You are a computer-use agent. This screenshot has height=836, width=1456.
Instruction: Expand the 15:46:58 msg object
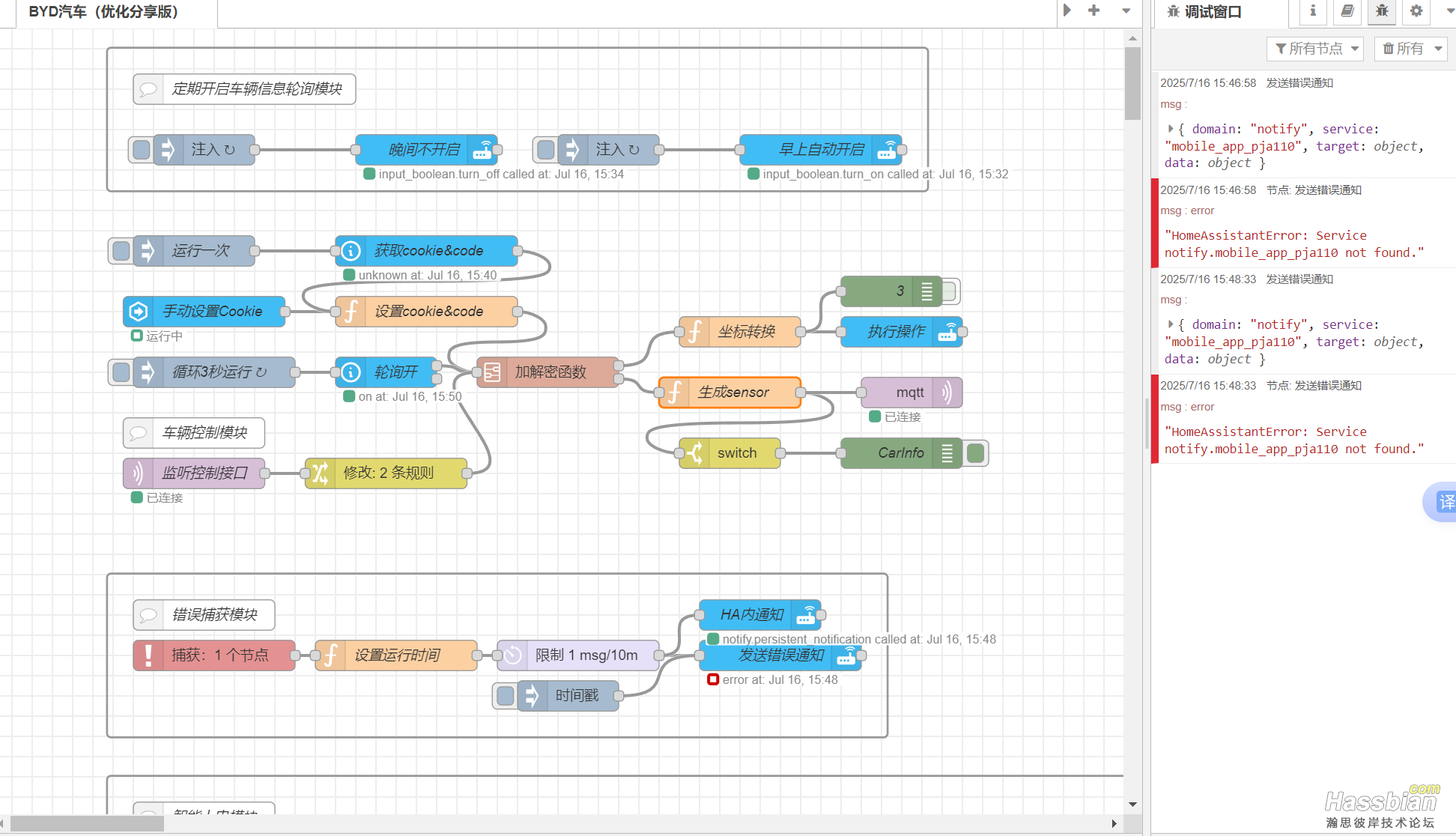(x=1171, y=129)
